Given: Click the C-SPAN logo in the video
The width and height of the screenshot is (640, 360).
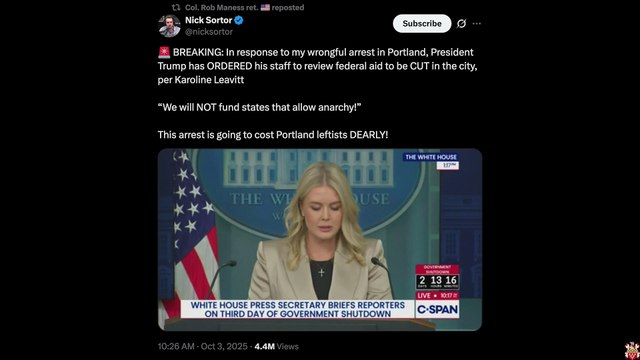Looking at the screenshot, I should (x=437, y=309).
